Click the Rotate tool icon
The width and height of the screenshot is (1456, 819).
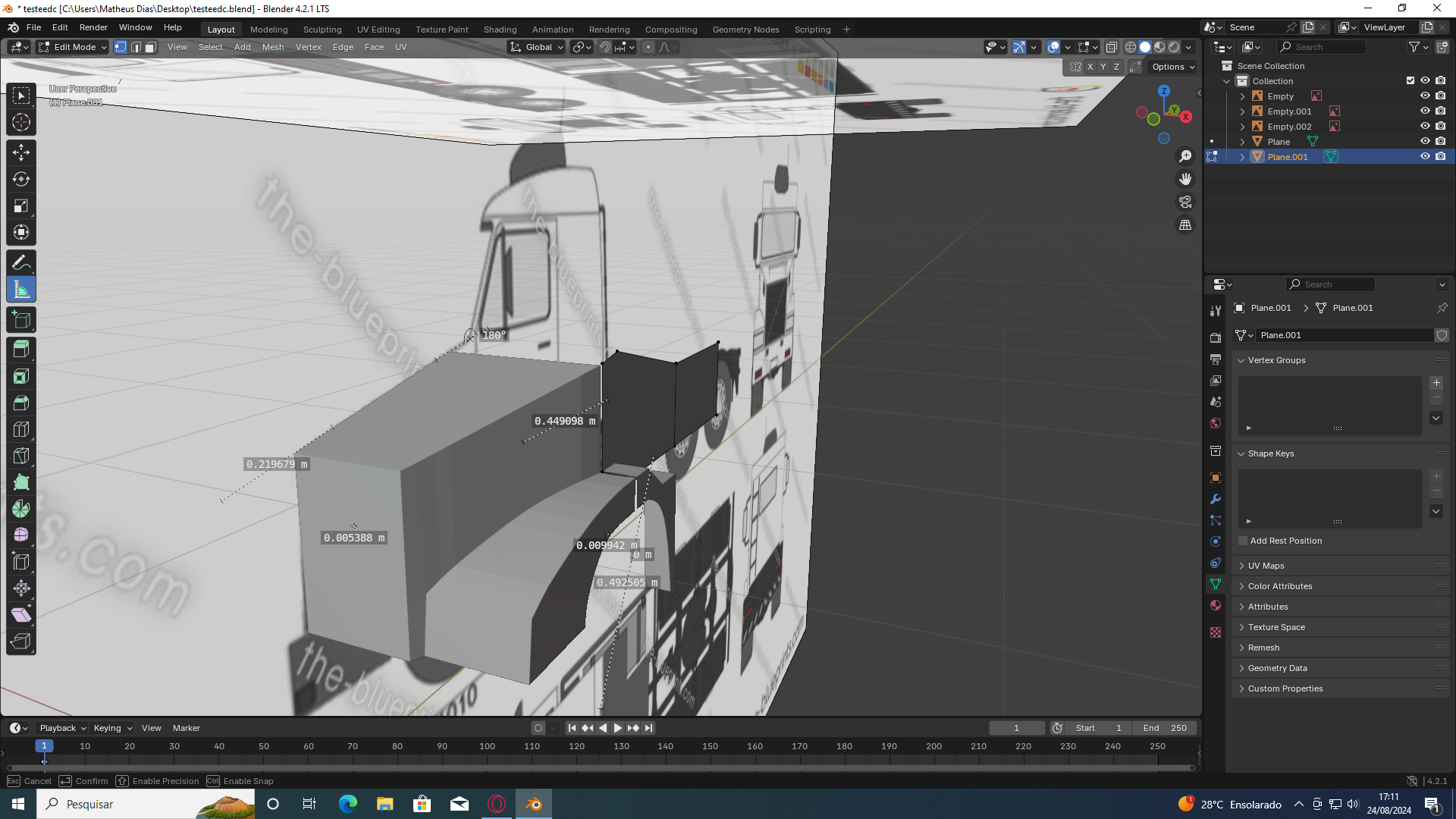pyautogui.click(x=21, y=179)
